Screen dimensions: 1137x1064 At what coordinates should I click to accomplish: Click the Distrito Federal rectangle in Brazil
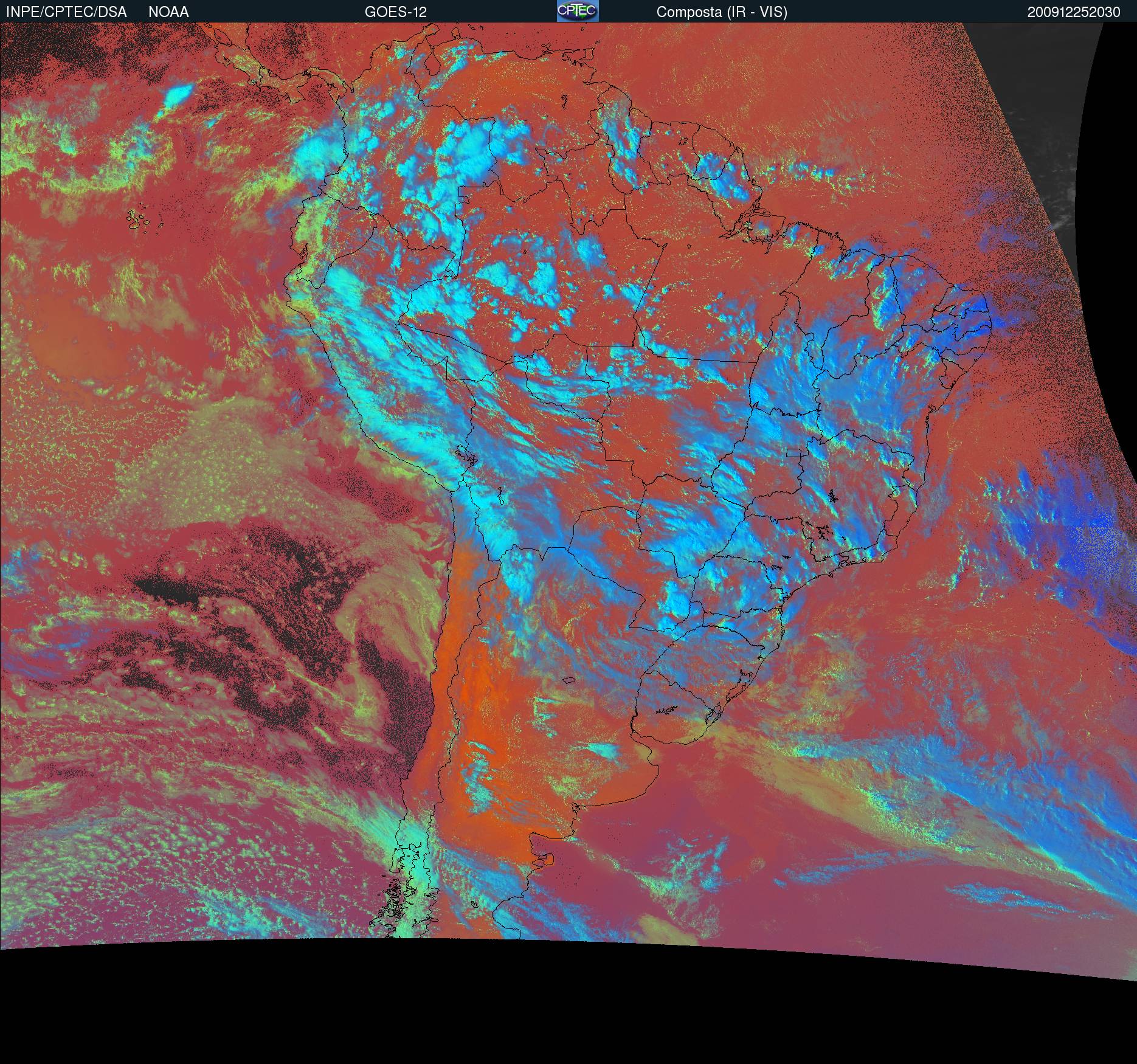pos(793,452)
